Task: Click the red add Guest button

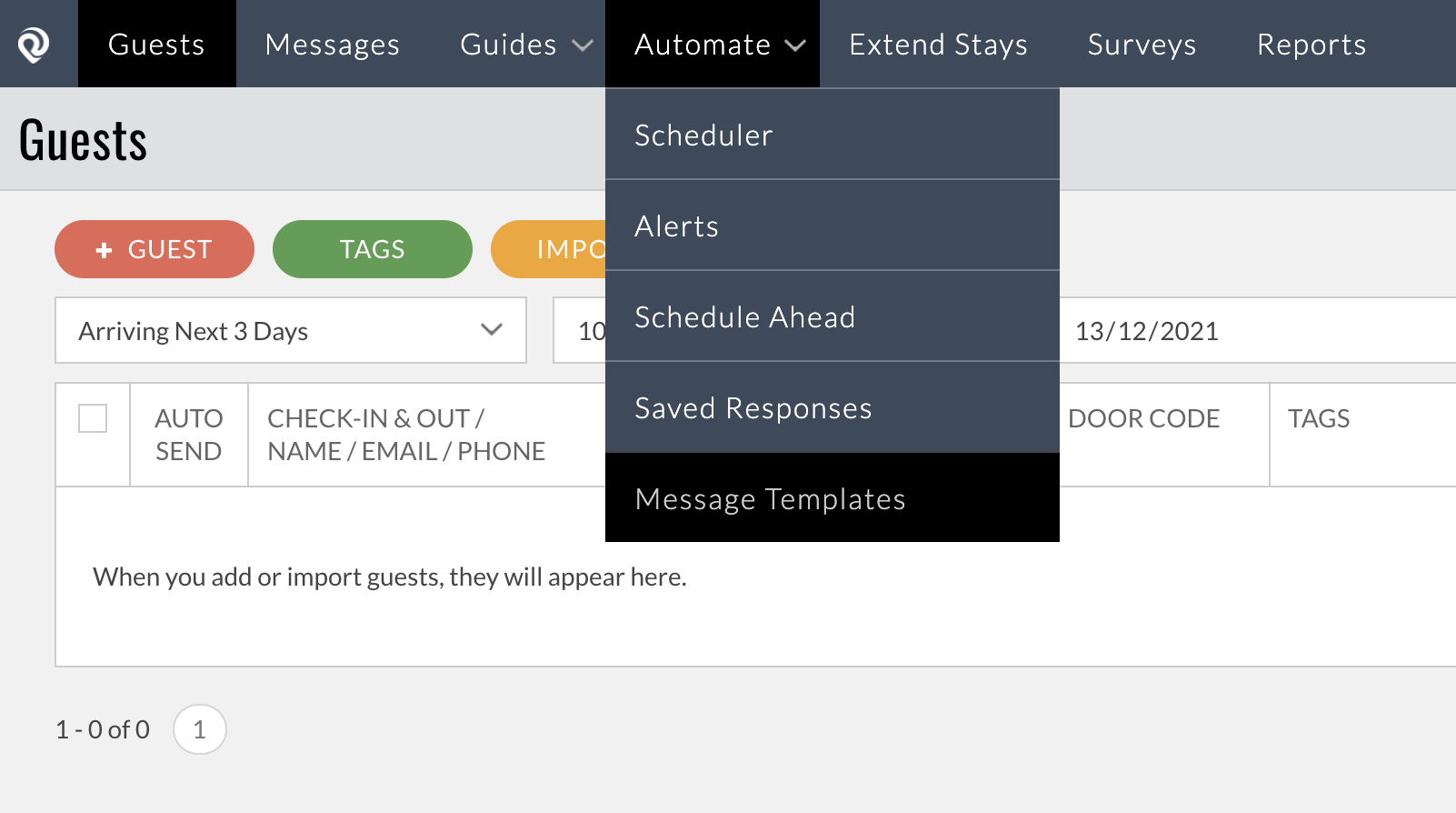Action: pos(155,249)
